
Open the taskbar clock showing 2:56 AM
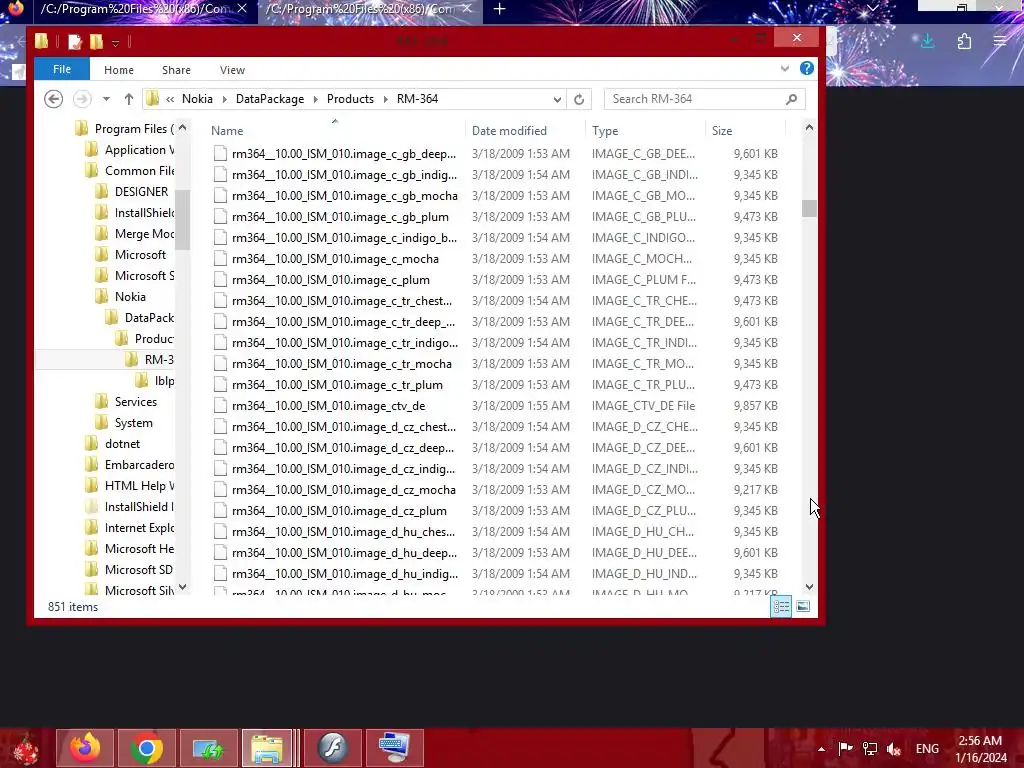point(980,748)
